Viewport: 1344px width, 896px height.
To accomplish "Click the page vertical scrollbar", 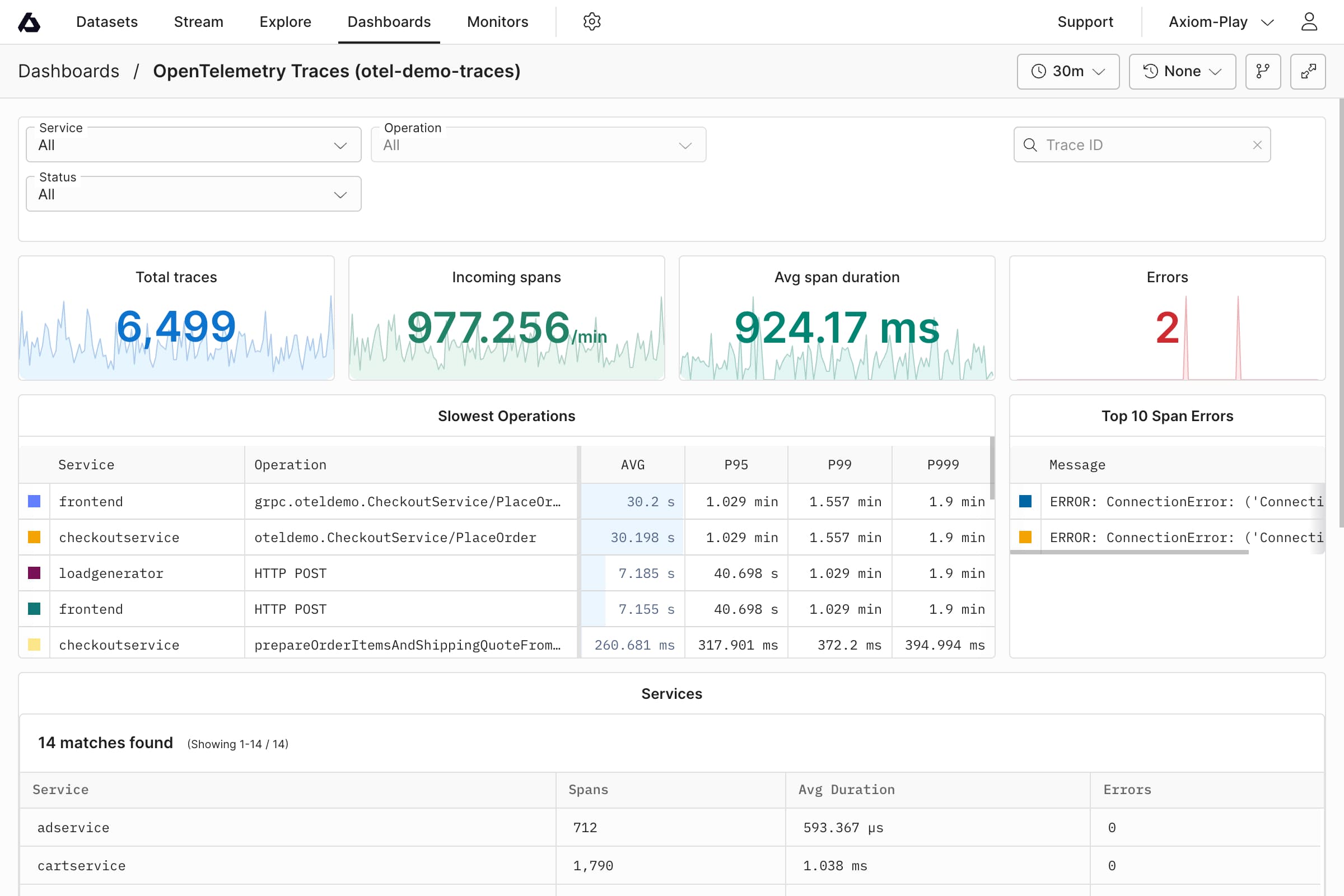I will click(x=1341, y=312).
